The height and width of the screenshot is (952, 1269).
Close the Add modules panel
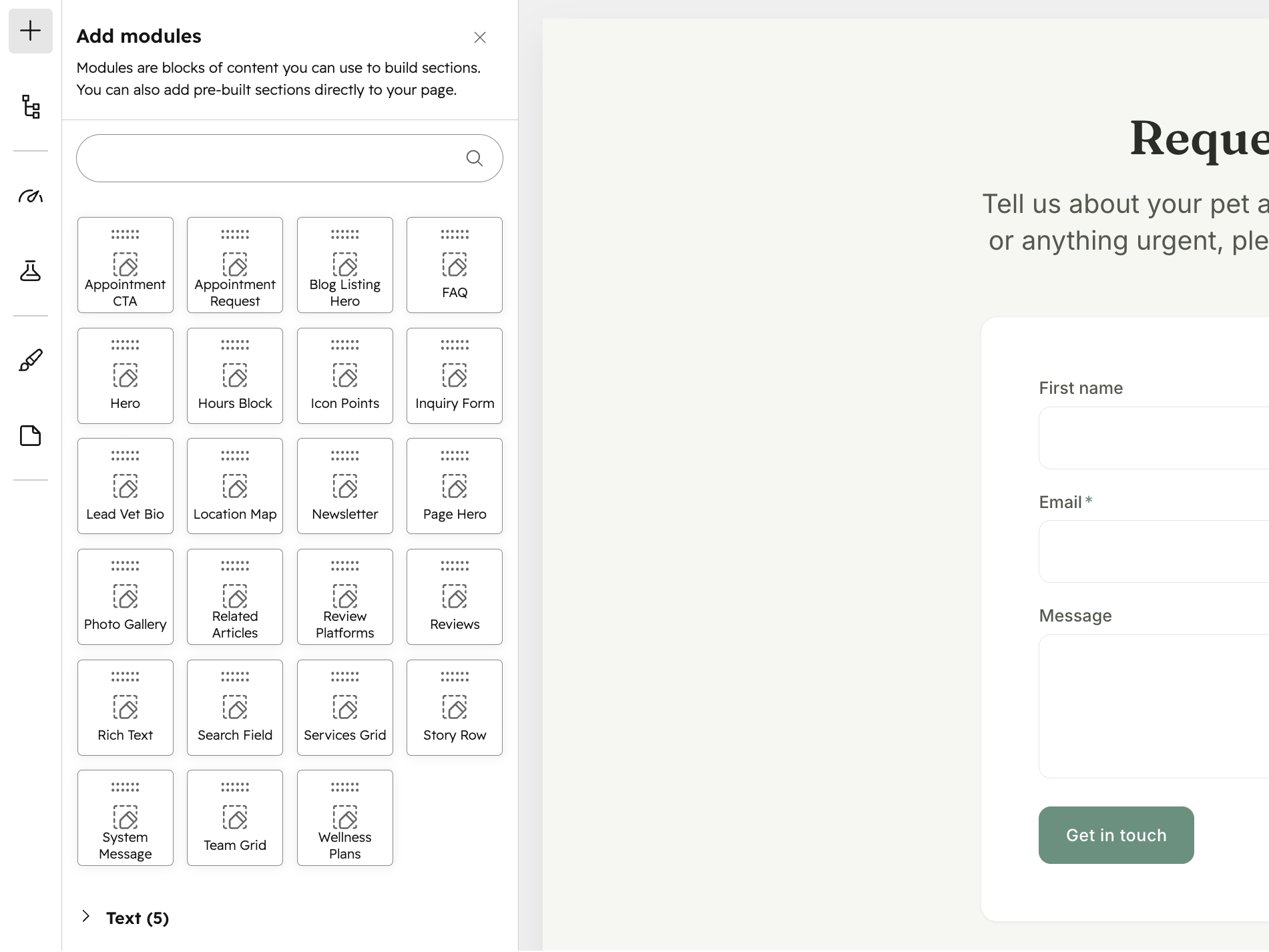tap(480, 37)
